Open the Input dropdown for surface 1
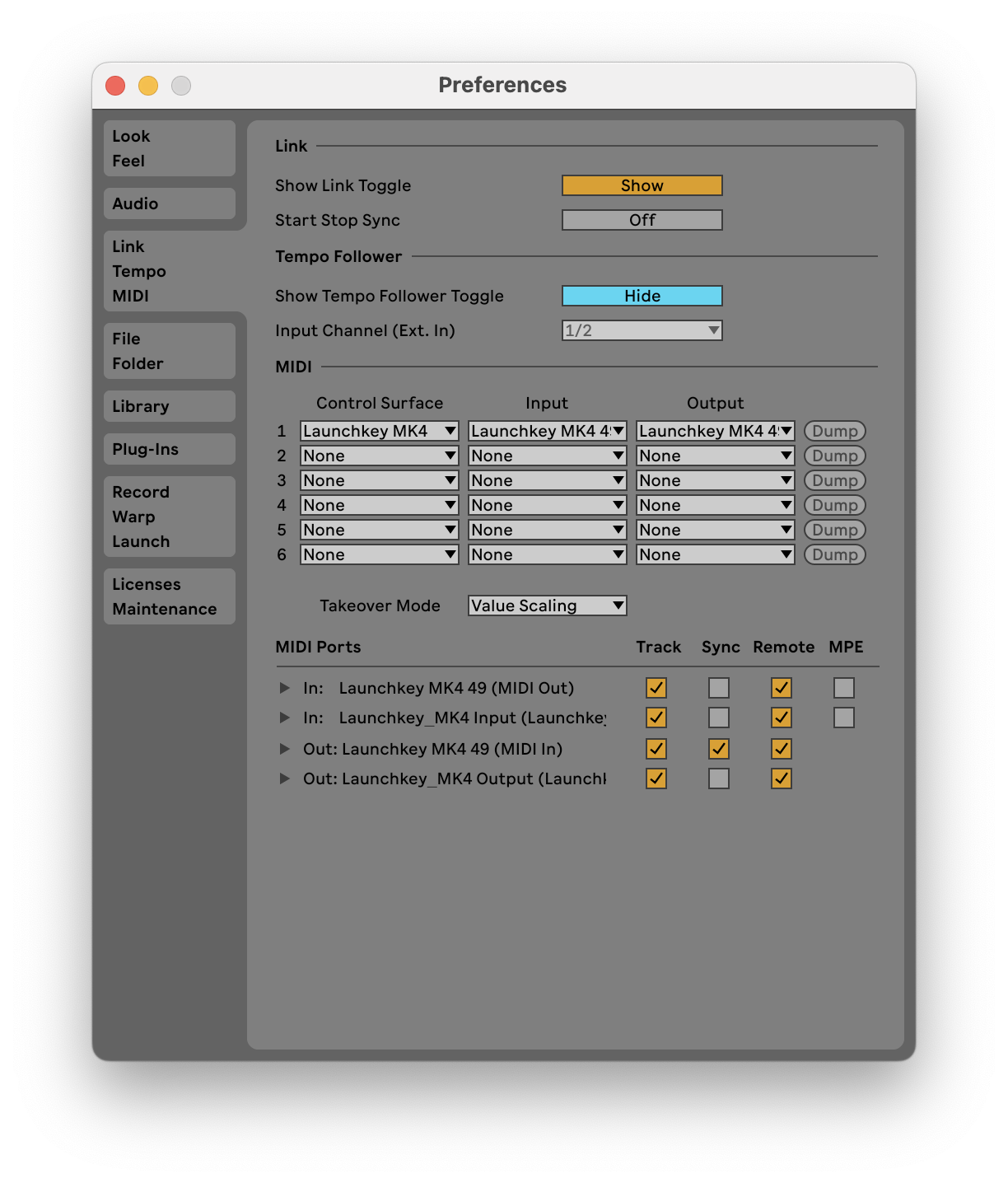 pos(548,431)
